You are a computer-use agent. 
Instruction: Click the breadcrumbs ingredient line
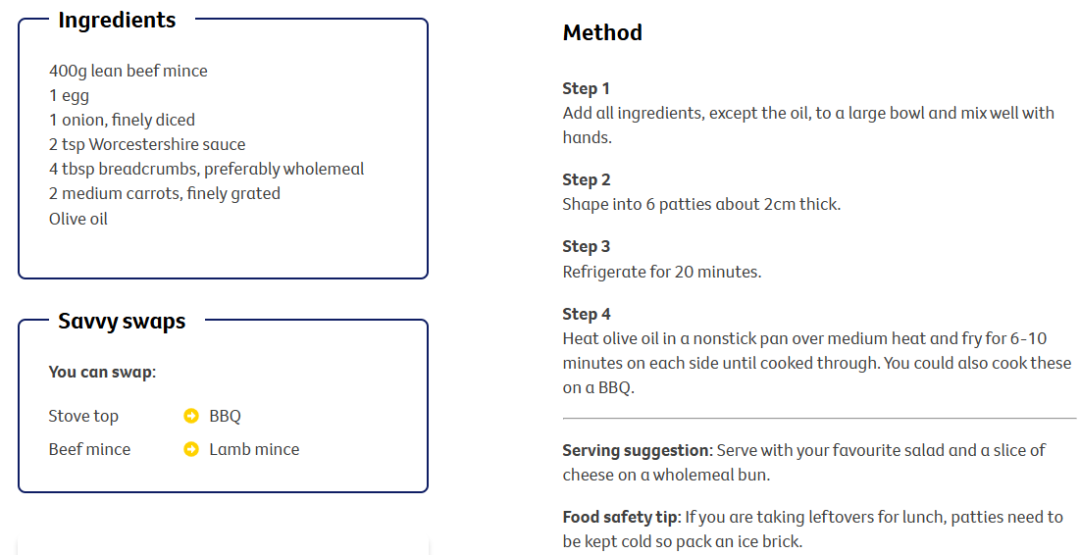click(x=206, y=169)
